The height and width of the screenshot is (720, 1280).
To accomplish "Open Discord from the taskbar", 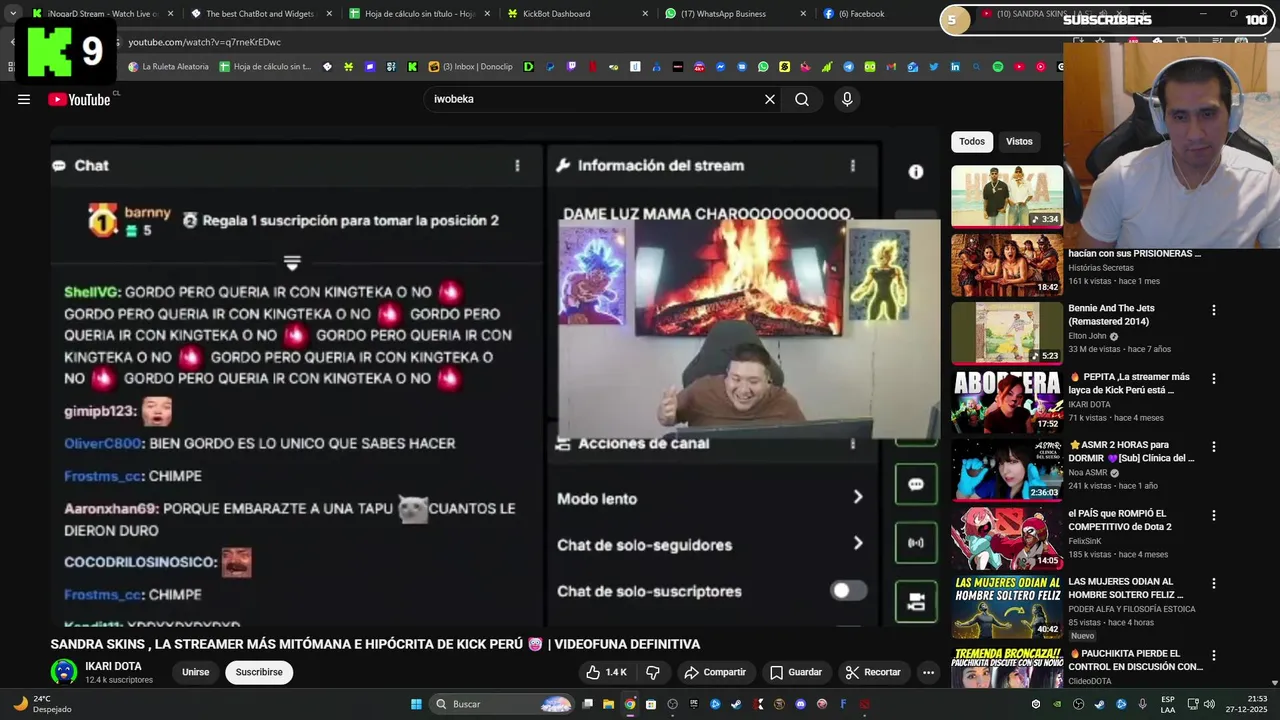I will [800, 704].
